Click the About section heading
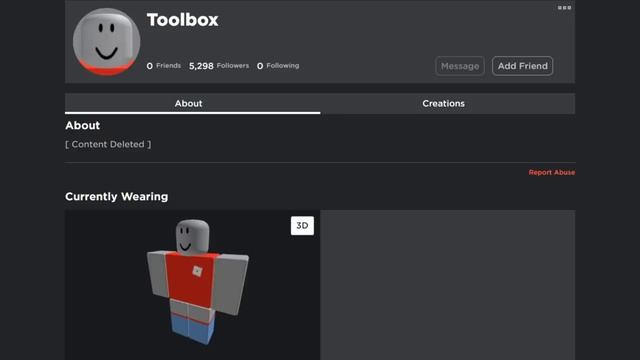 pyautogui.click(x=82, y=125)
